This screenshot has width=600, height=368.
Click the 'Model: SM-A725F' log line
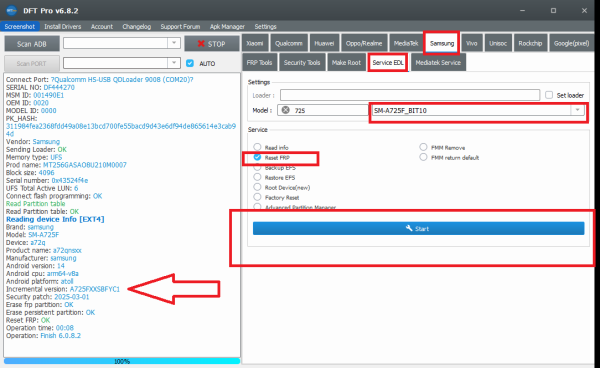click(x=33, y=234)
